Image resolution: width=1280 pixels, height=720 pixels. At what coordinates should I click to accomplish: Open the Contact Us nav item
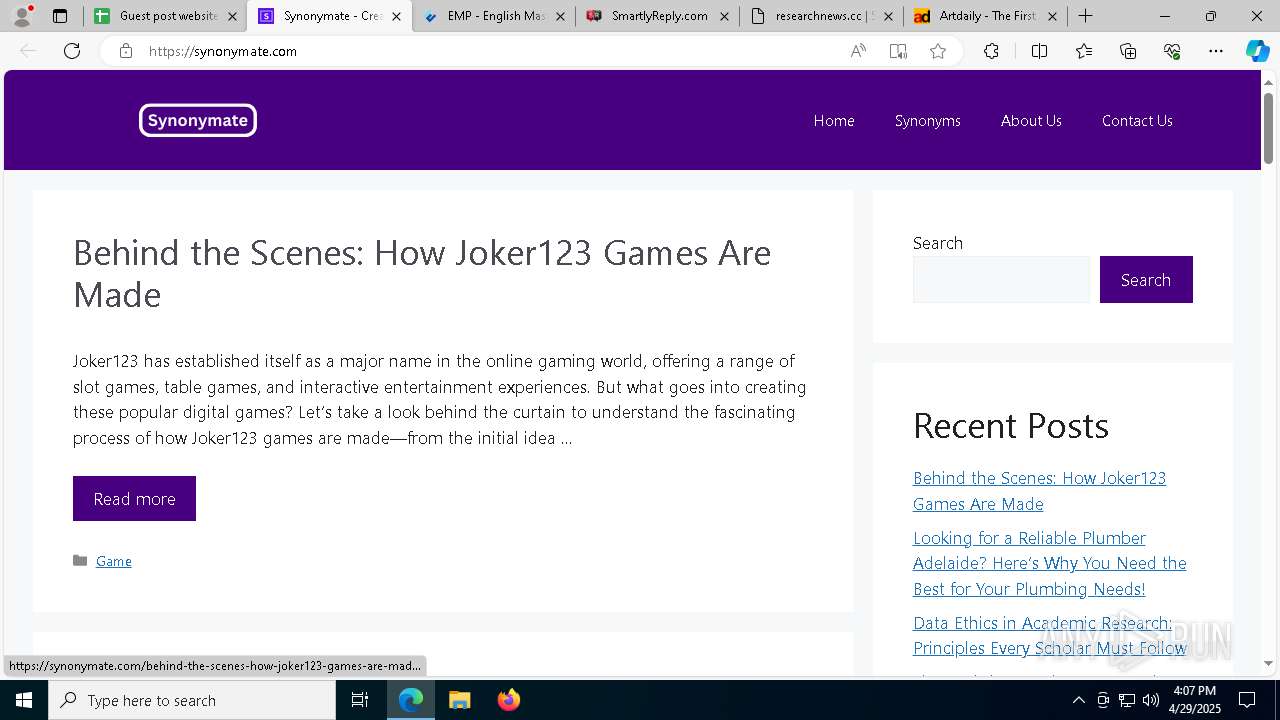[x=1137, y=120]
